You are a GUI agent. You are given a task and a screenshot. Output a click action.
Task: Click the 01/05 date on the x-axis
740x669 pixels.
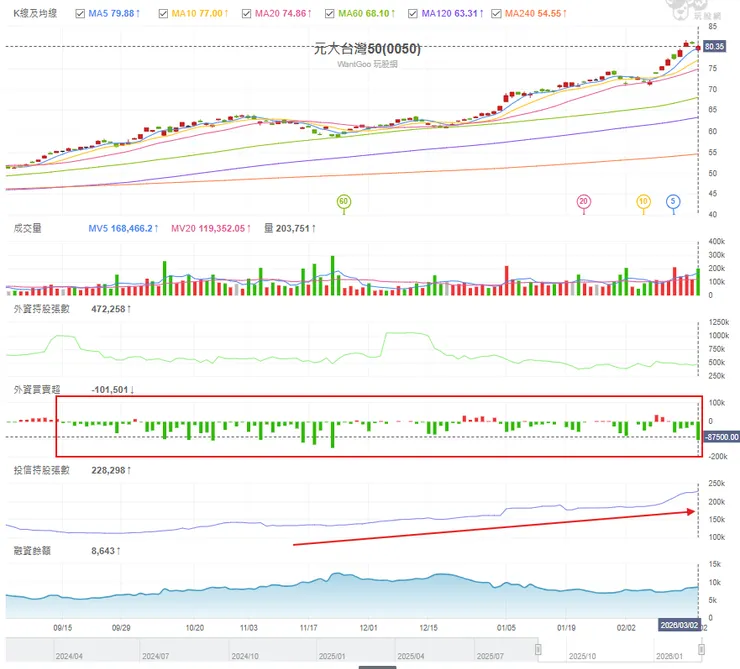(x=506, y=628)
